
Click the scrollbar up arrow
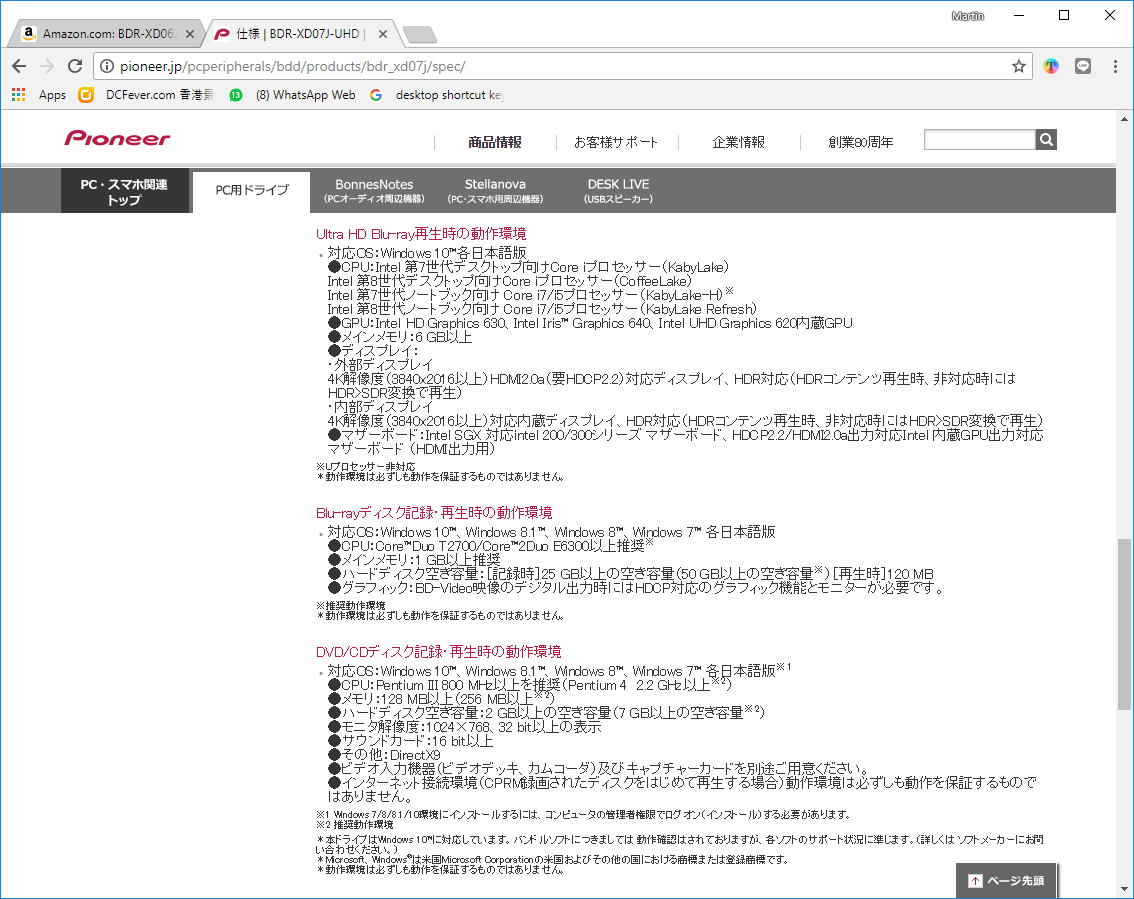tap(1124, 119)
